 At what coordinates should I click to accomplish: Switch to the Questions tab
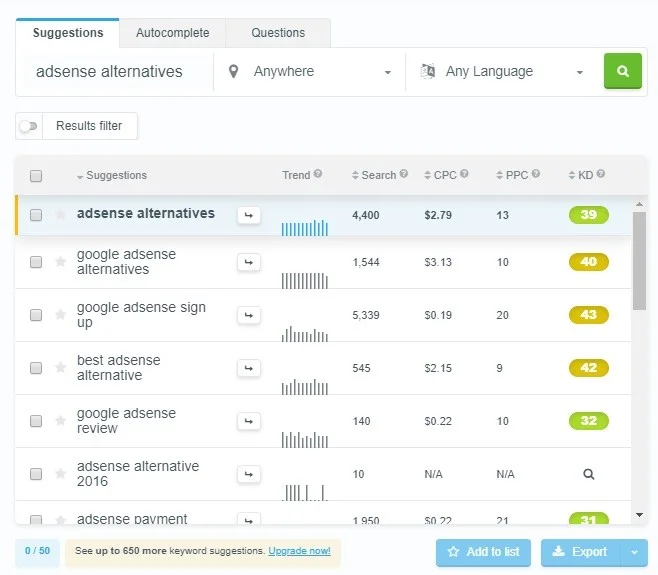click(278, 33)
